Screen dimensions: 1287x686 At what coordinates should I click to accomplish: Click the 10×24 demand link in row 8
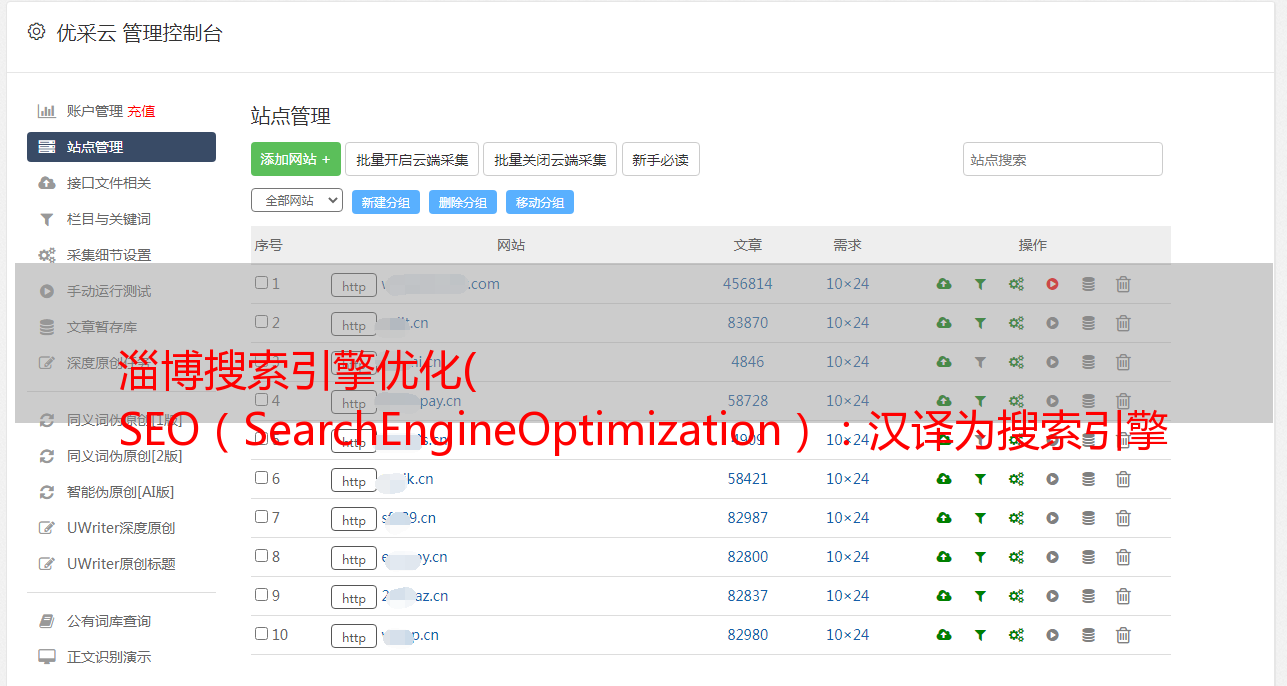(x=848, y=557)
